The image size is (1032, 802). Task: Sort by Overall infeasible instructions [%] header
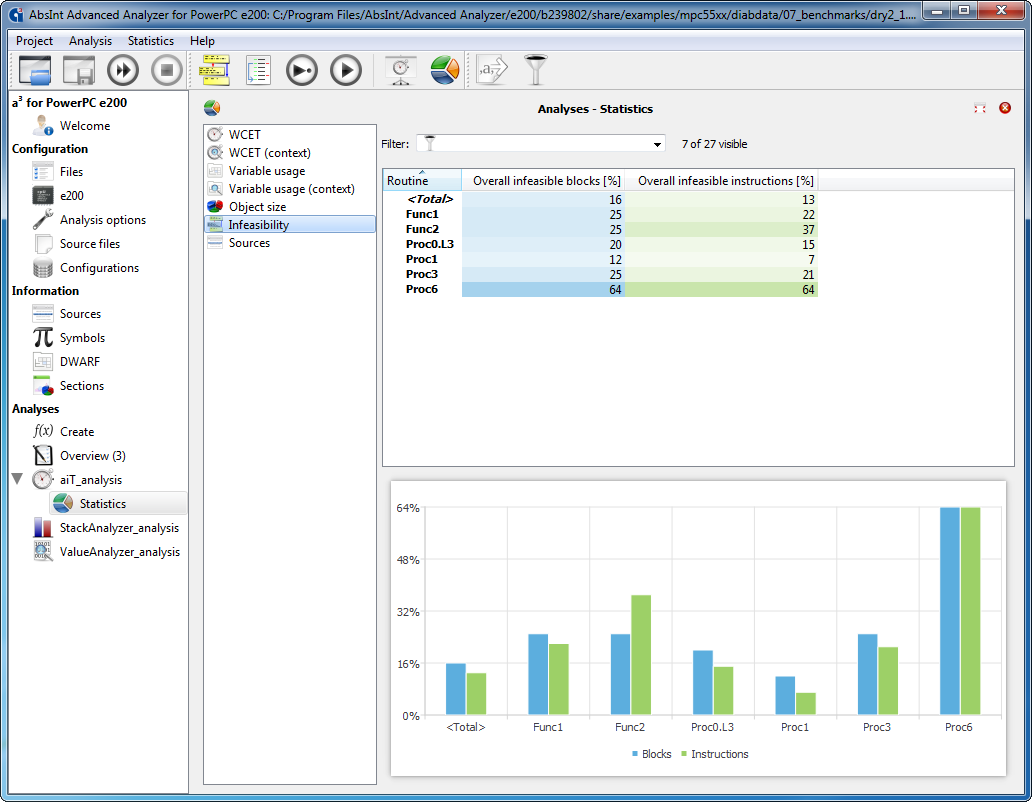pyautogui.click(x=721, y=180)
